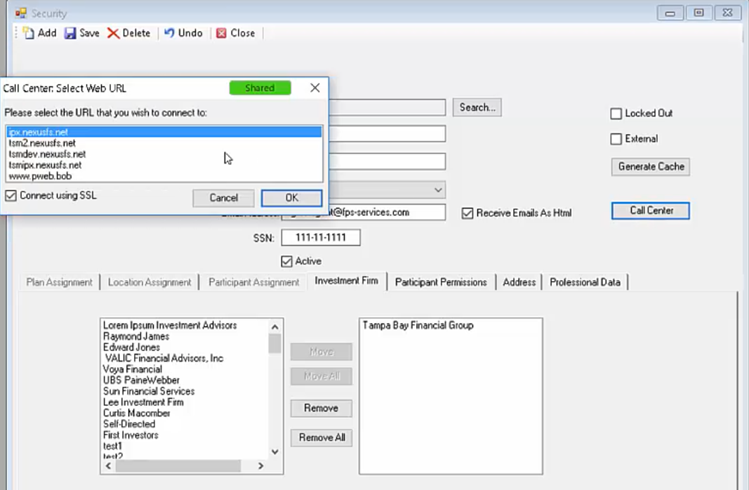Click the SSN input field
This screenshot has width=749, height=490.
coord(320,238)
